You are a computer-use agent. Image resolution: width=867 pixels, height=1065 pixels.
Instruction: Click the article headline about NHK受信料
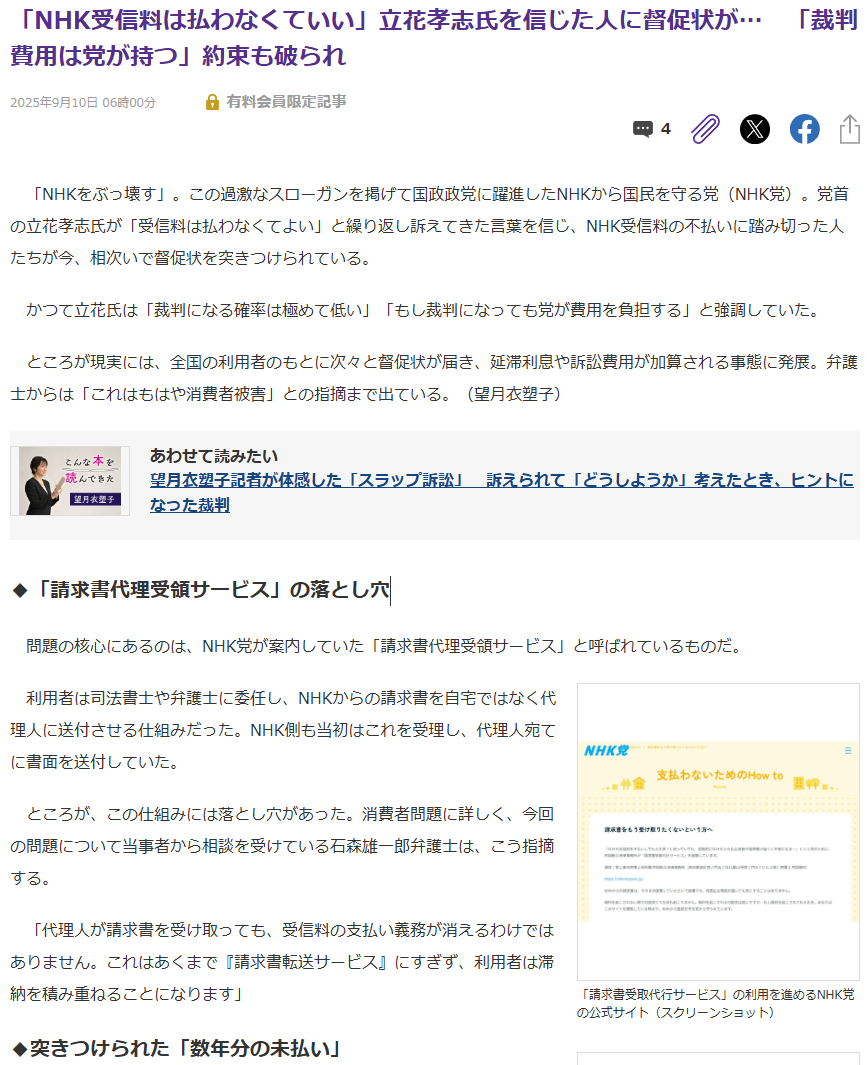(x=434, y=38)
